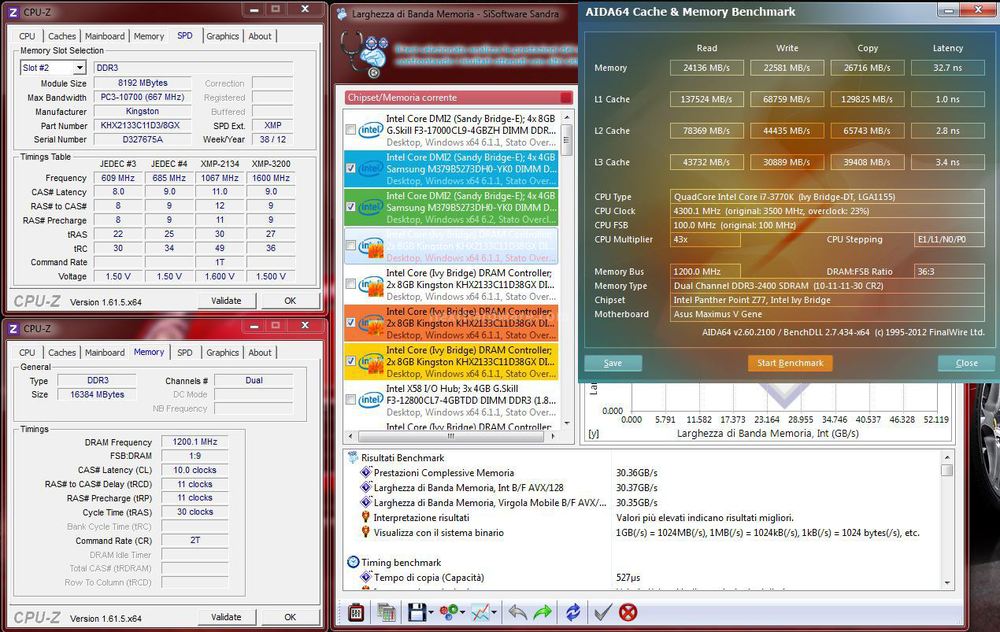Click Validate in the CPU-Z Memory window
1000x632 pixels.
(226, 617)
